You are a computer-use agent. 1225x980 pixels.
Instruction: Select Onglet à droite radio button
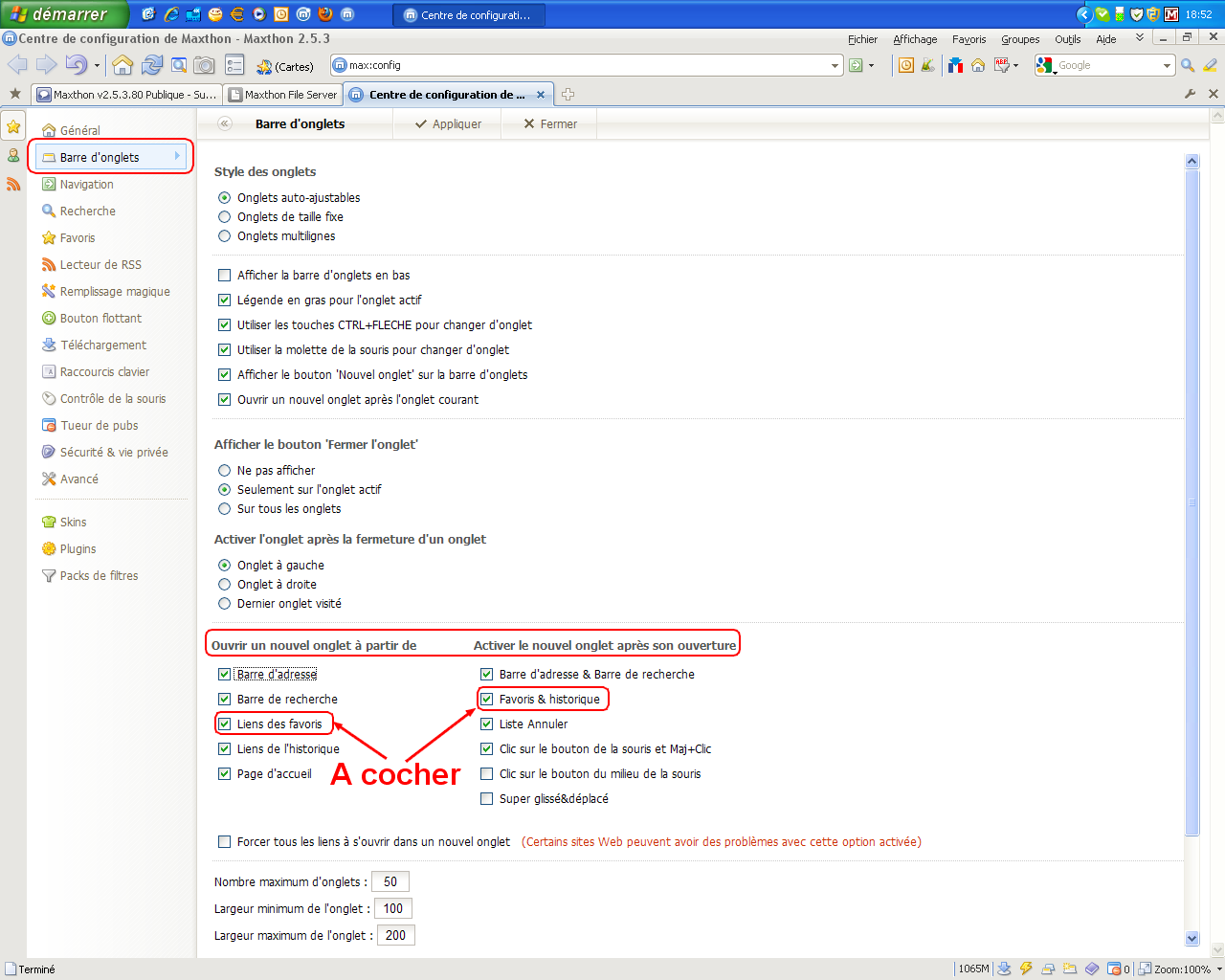tap(225, 585)
